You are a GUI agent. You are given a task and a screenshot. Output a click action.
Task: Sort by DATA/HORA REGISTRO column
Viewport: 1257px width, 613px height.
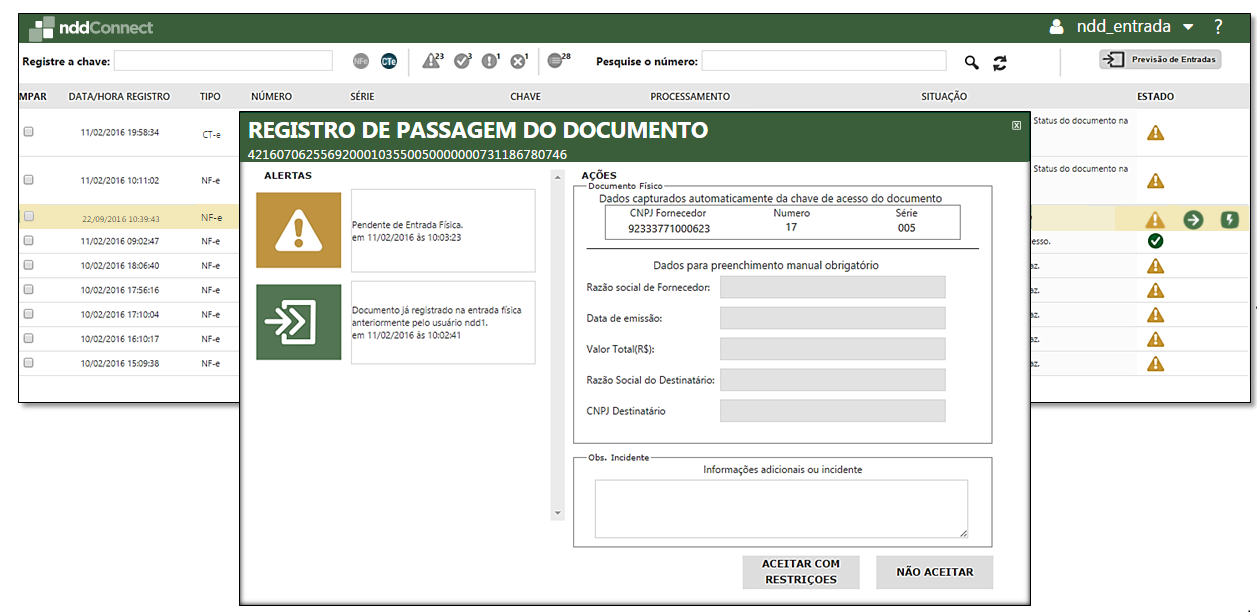[x=119, y=97]
